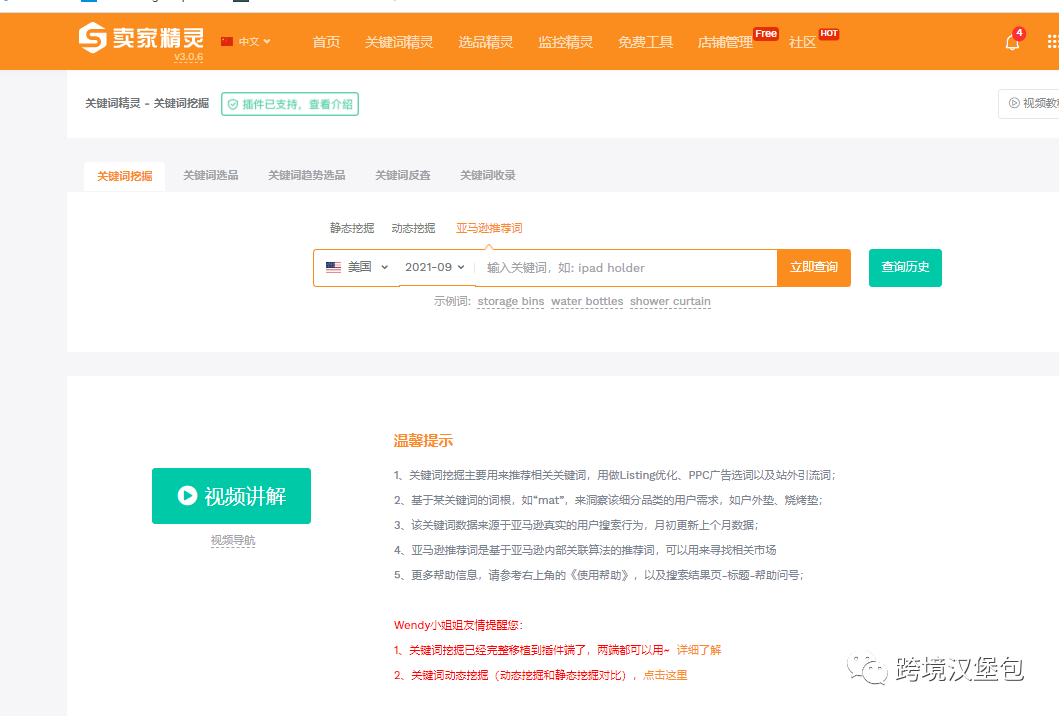Click the Free badge on 店铺管理
1059x716 pixels.
[x=765, y=33]
